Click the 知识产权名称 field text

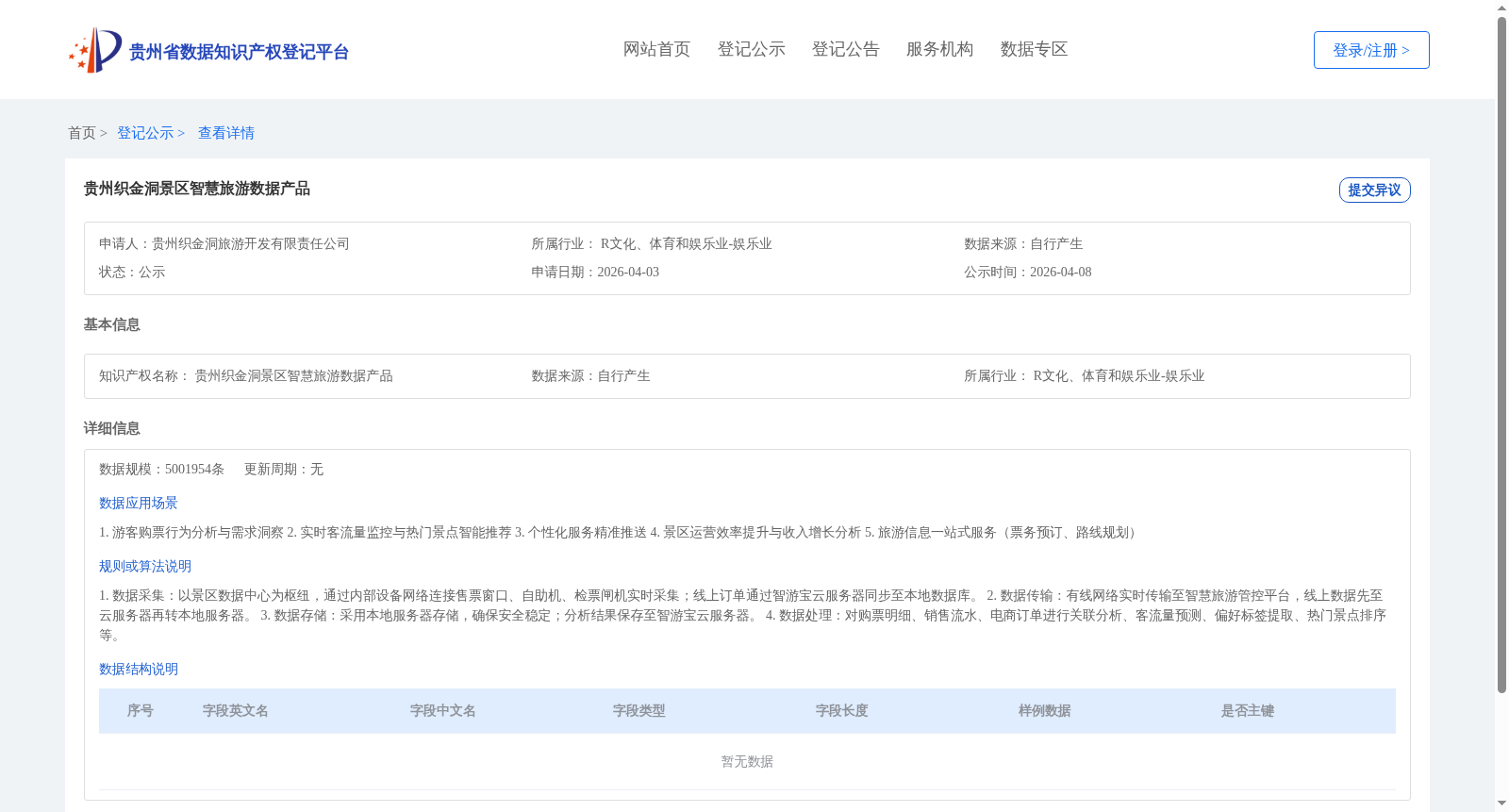[x=246, y=375]
